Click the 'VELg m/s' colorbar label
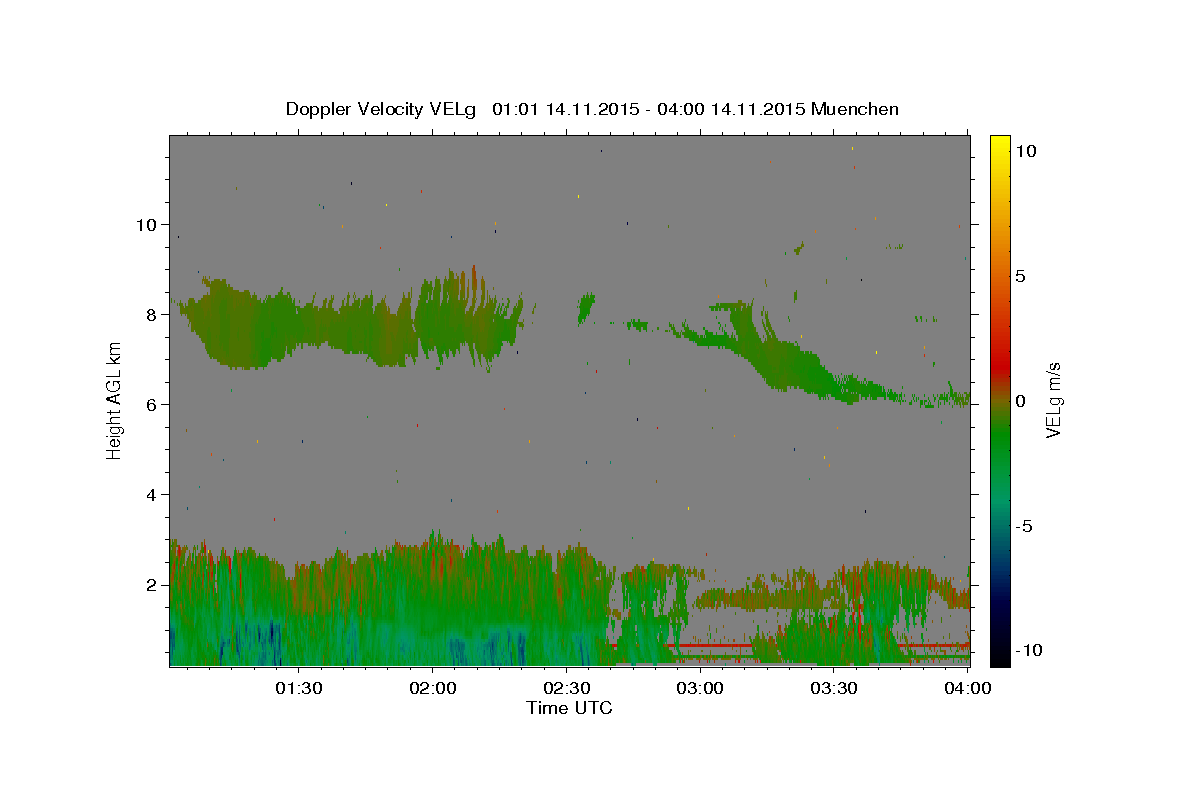 coord(1052,400)
